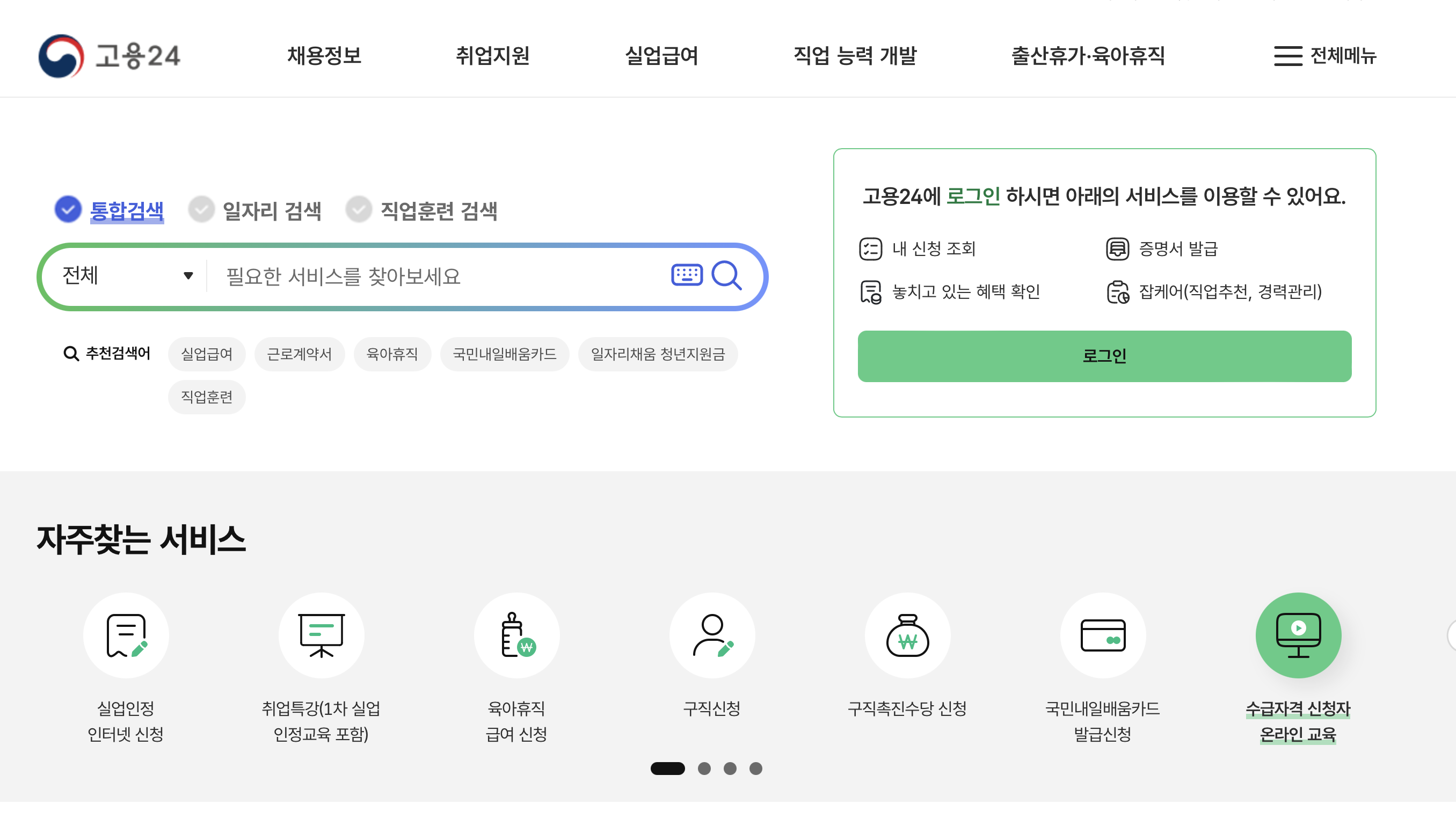Select the 직업훈련 검색 radio option
This screenshot has height=819, width=1456.
coord(358,210)
